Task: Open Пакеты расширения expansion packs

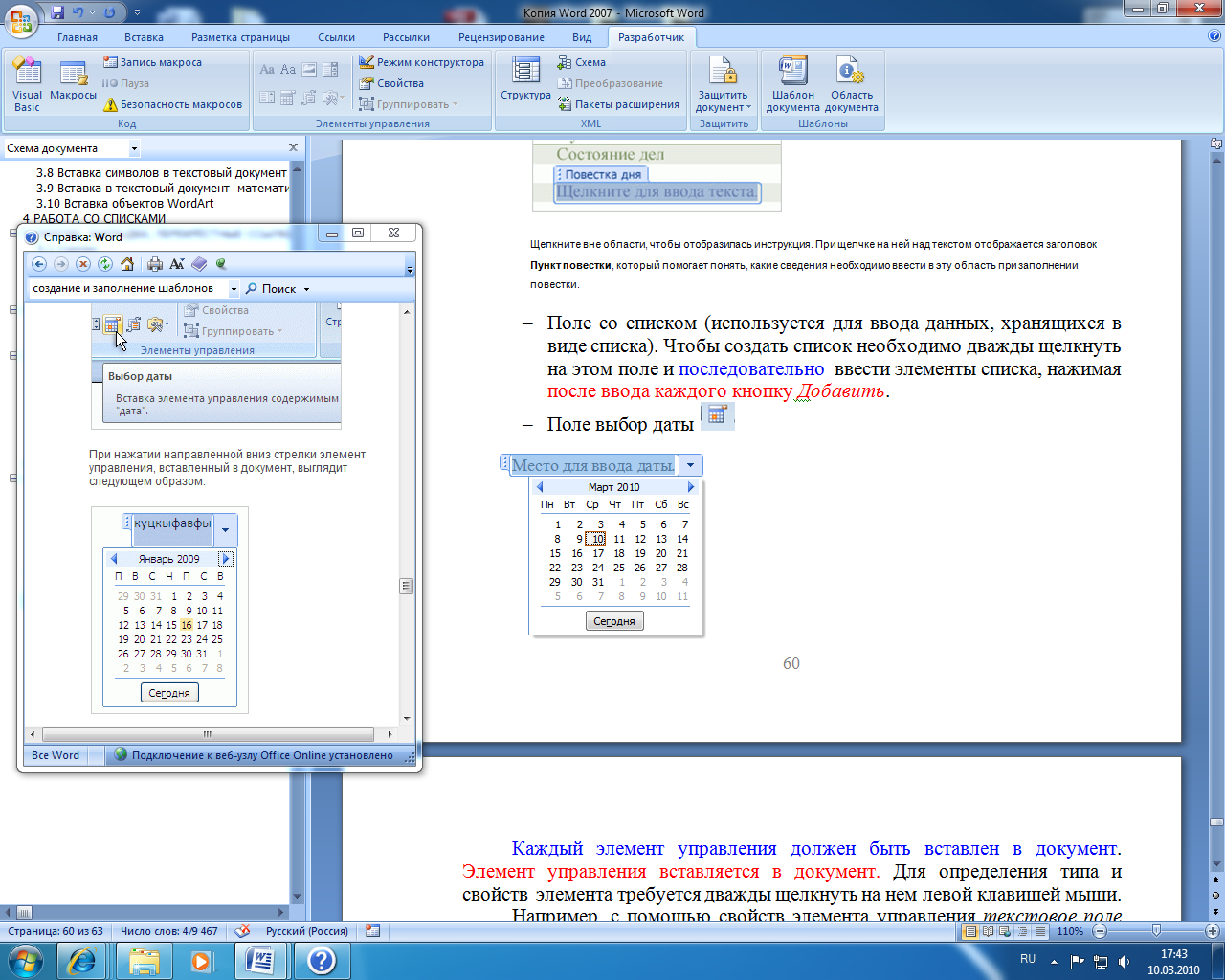Action: (618, 104)
